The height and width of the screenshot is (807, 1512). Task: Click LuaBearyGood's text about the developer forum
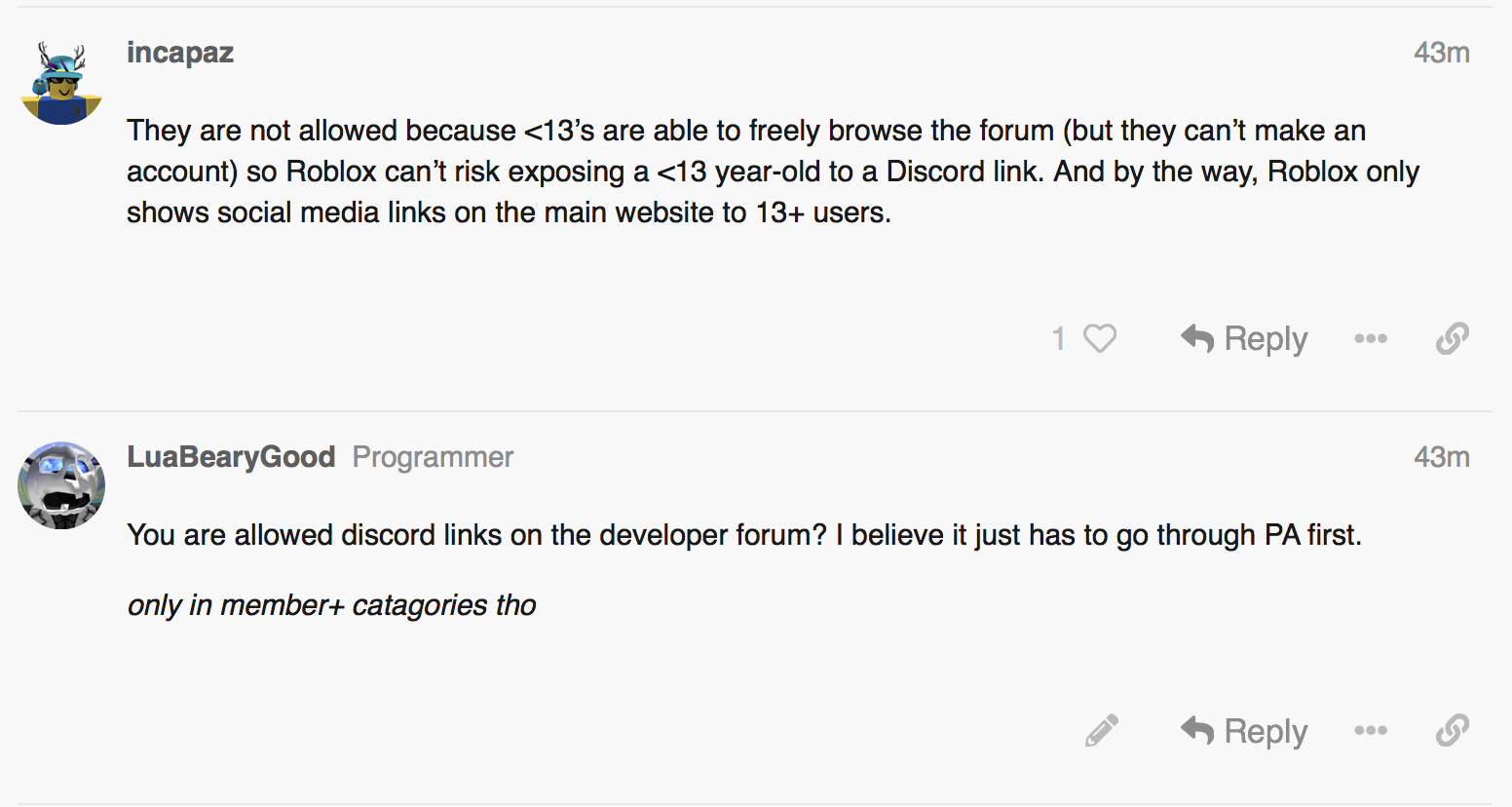[743, 535]
